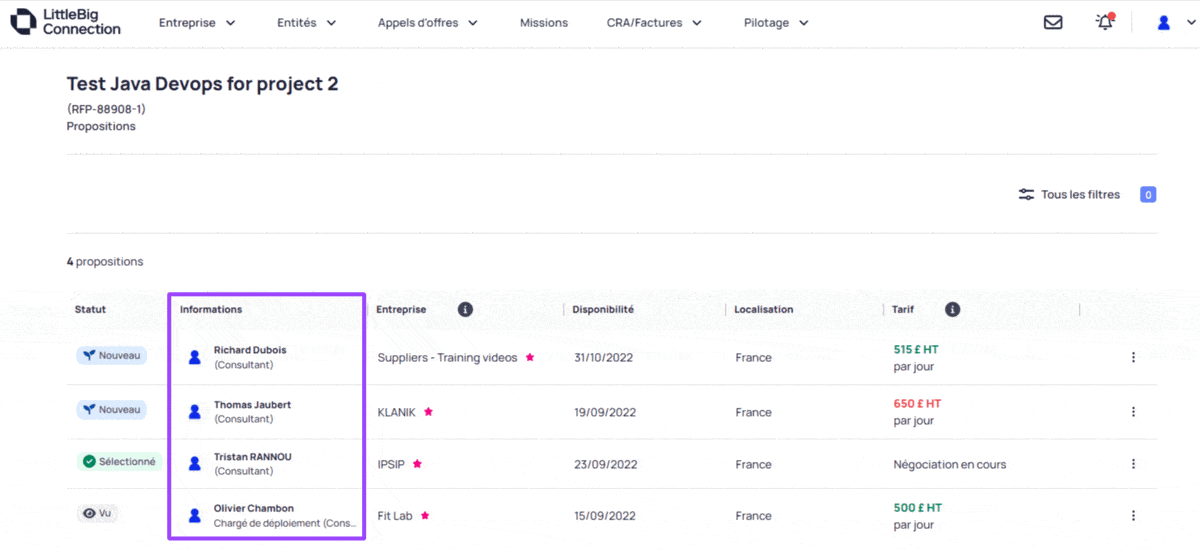This screenshot has height=550, width=1200.
Task: Open row options menu for Richard Dubois
Action: [x=1133, y=357]
